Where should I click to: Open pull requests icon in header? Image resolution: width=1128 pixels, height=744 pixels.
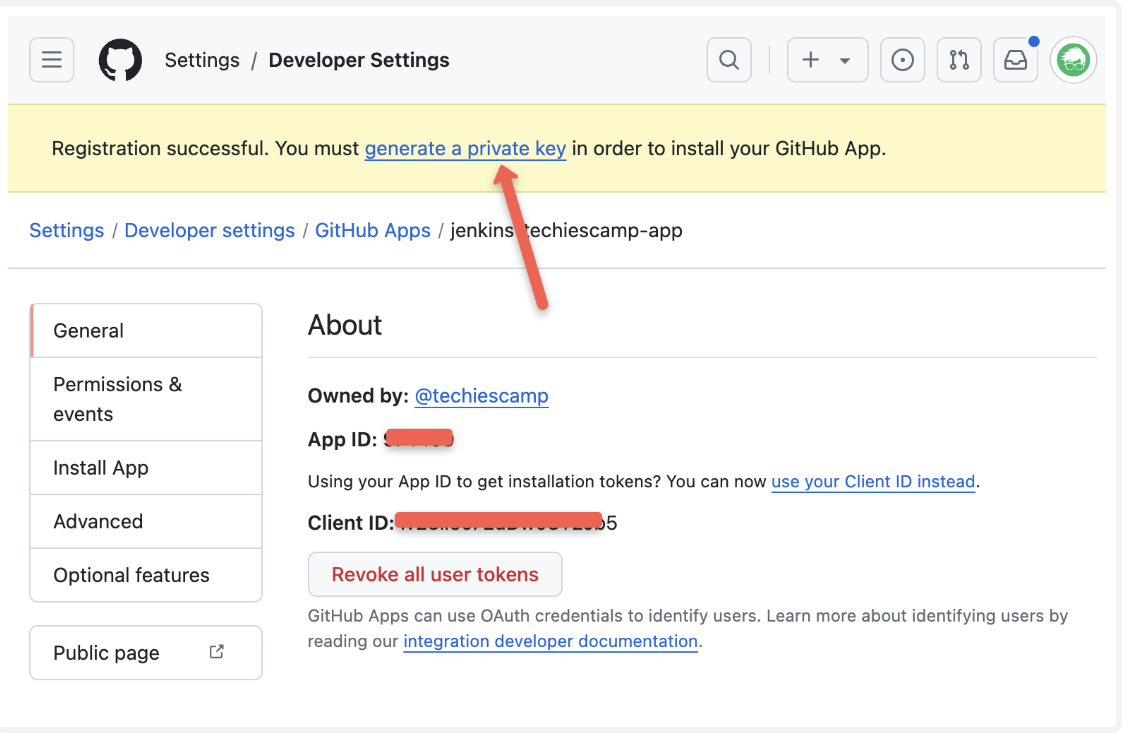[959, 60]
